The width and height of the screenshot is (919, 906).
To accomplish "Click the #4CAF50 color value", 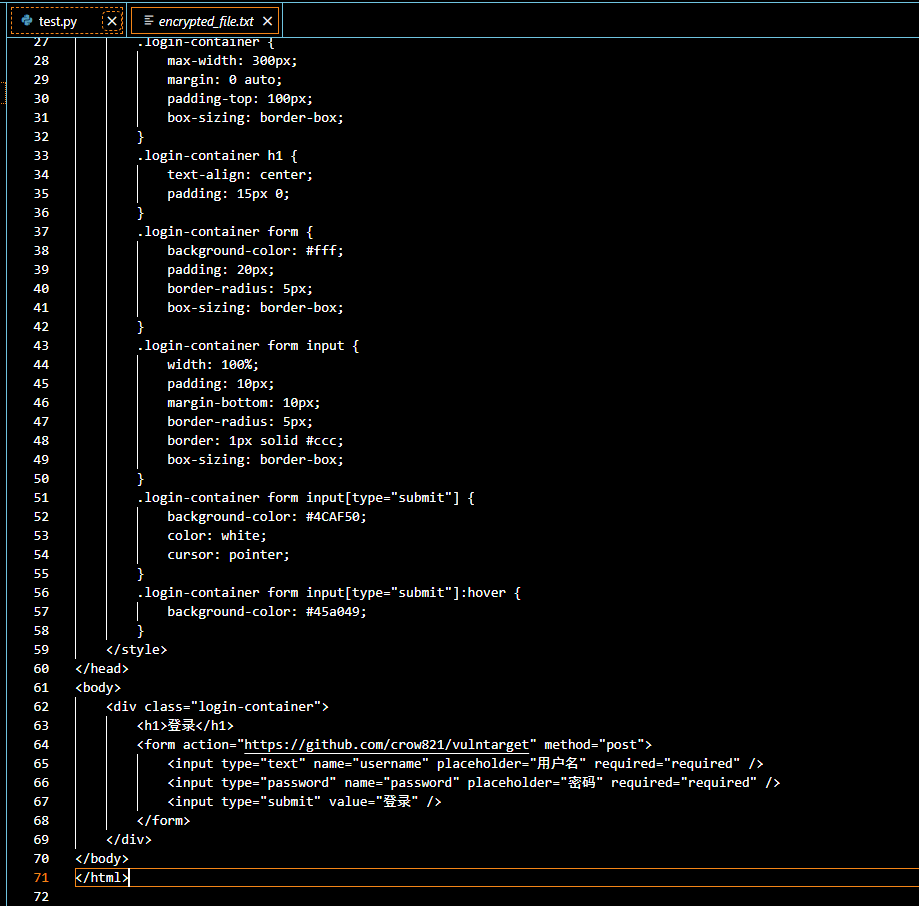I will [336, 516].
